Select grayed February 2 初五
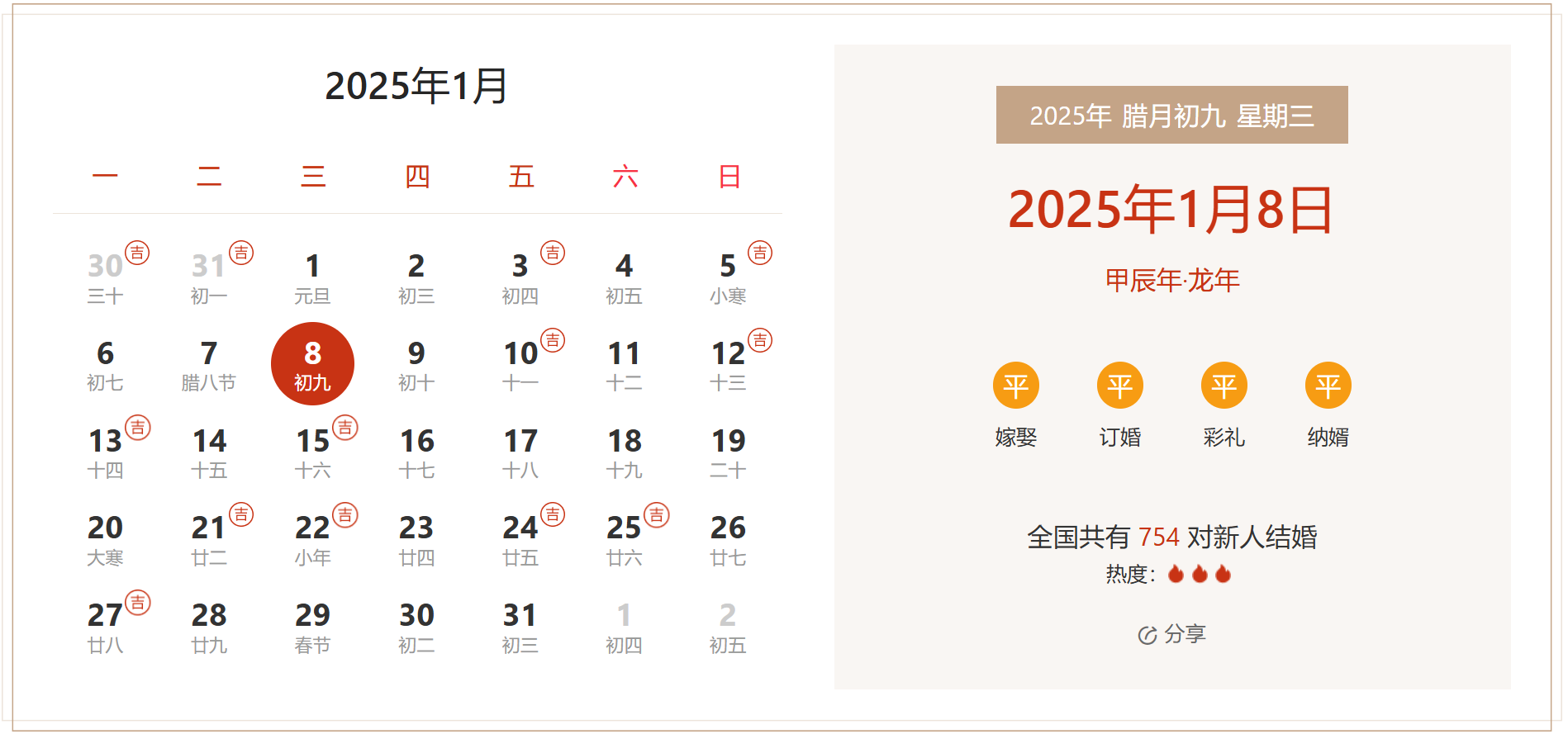Screen dimensions: 1568x734 coord(728,627)
